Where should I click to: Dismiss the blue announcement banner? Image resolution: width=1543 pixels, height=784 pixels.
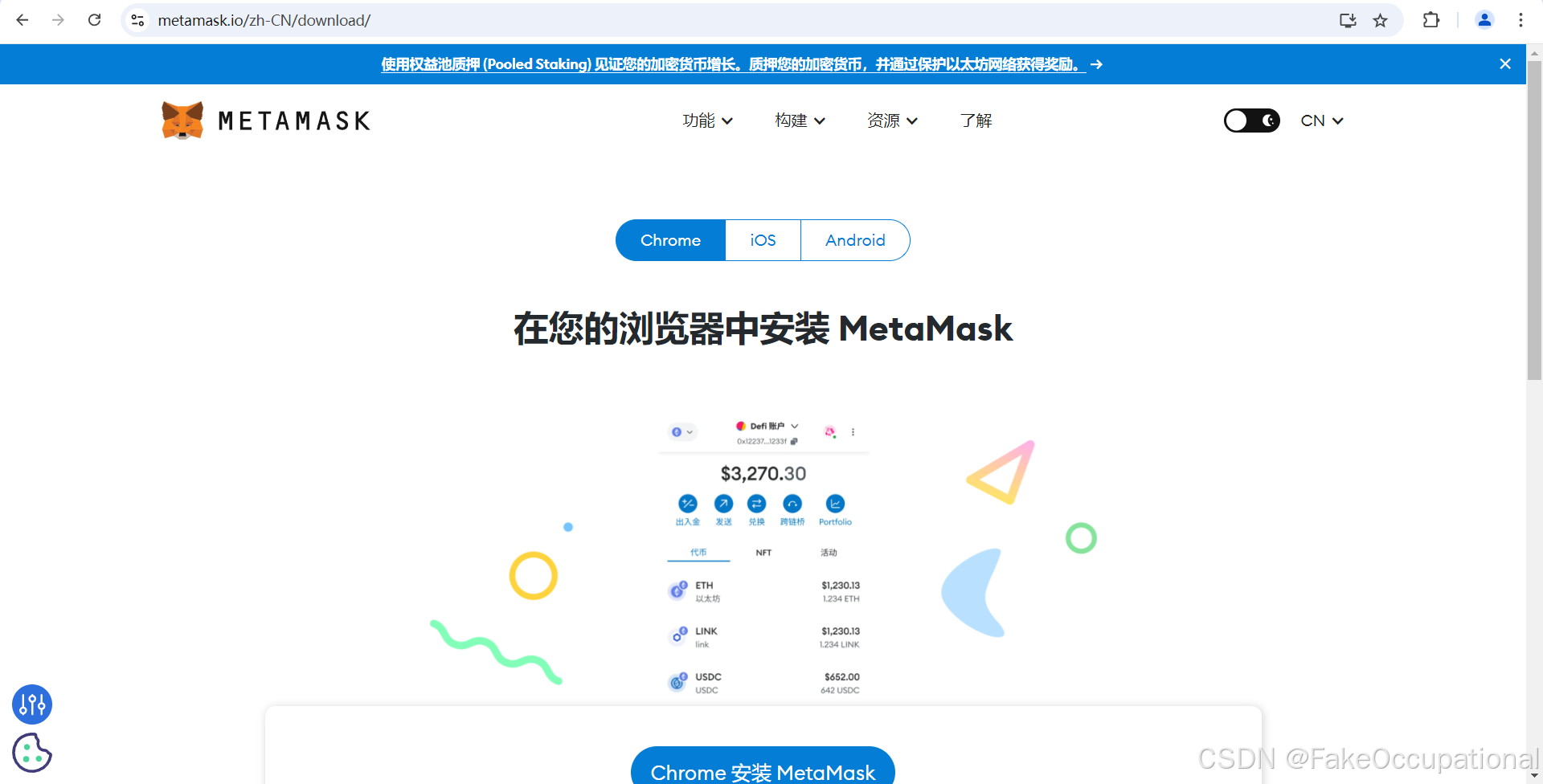pyautogui.click(x=1505, y=64)
